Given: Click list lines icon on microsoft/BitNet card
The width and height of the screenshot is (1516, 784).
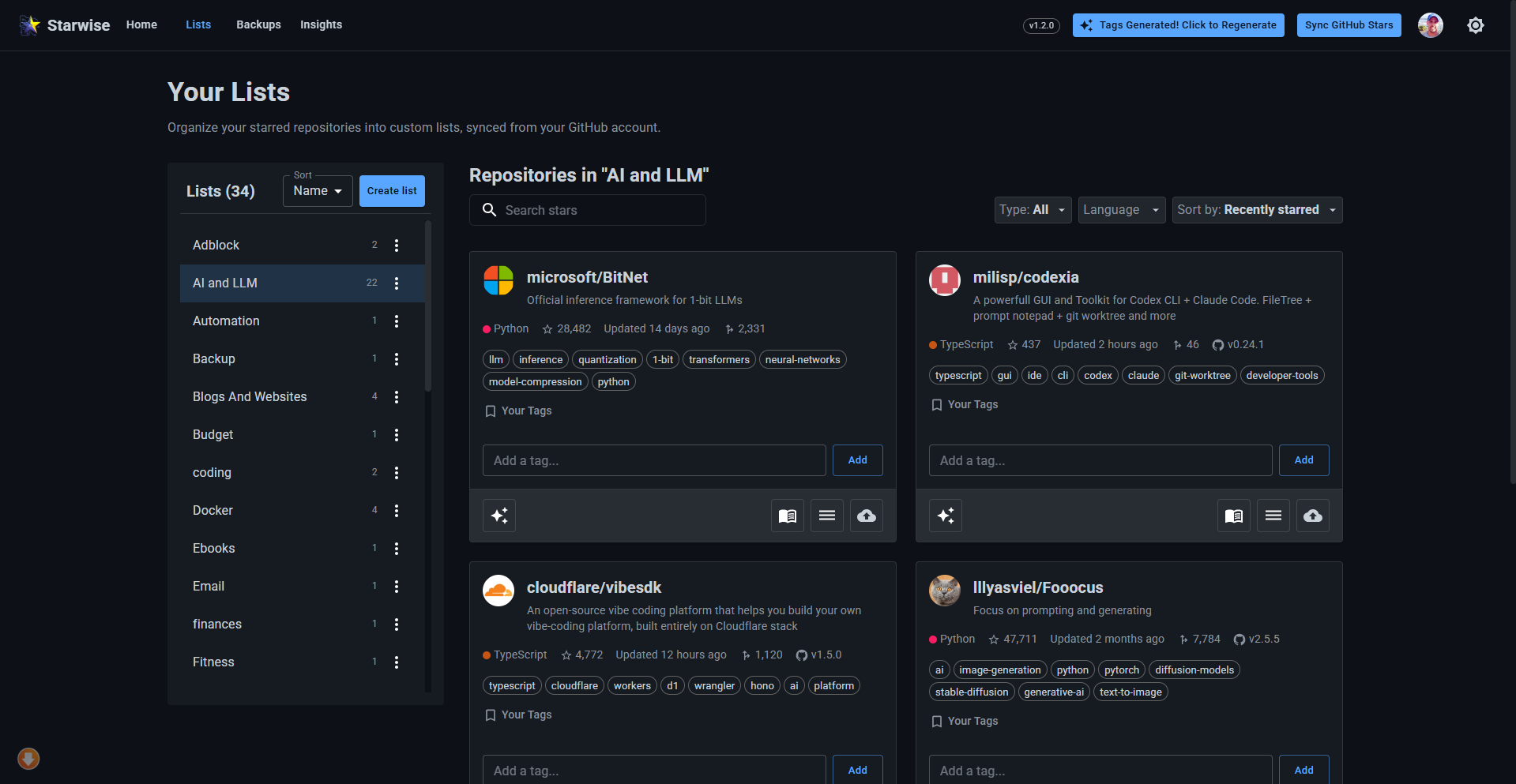Looking at the screenshot, I should (827, 516).
